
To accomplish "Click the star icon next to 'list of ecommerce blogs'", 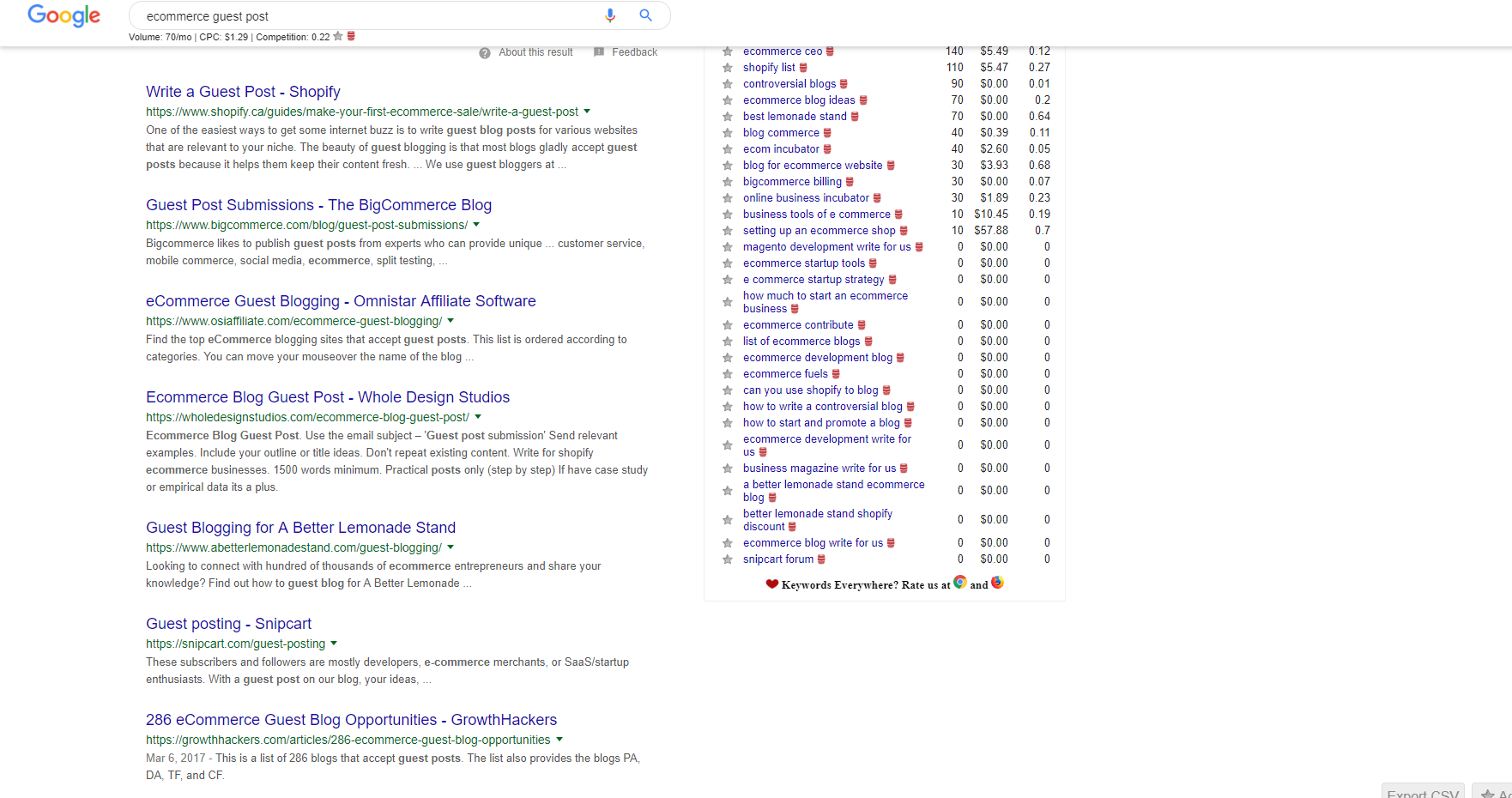I will (x=728, y=342).
